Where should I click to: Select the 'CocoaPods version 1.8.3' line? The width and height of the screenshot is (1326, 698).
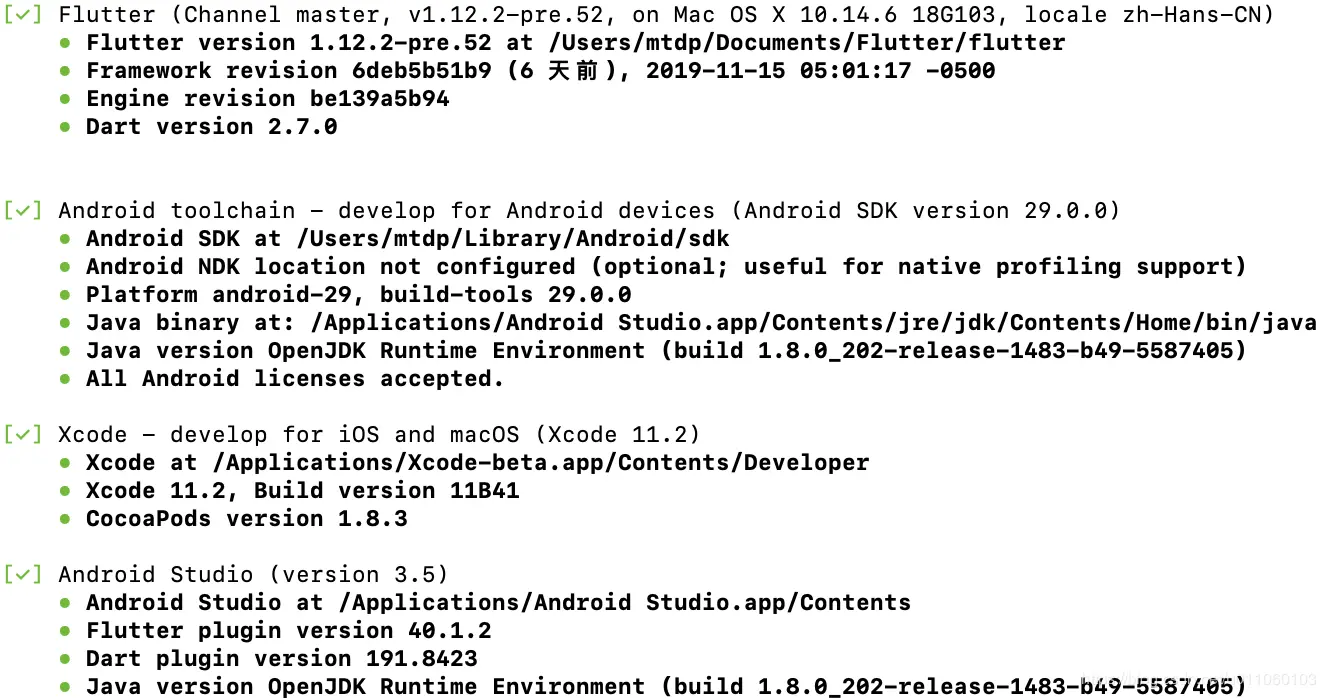pos(247,519)
